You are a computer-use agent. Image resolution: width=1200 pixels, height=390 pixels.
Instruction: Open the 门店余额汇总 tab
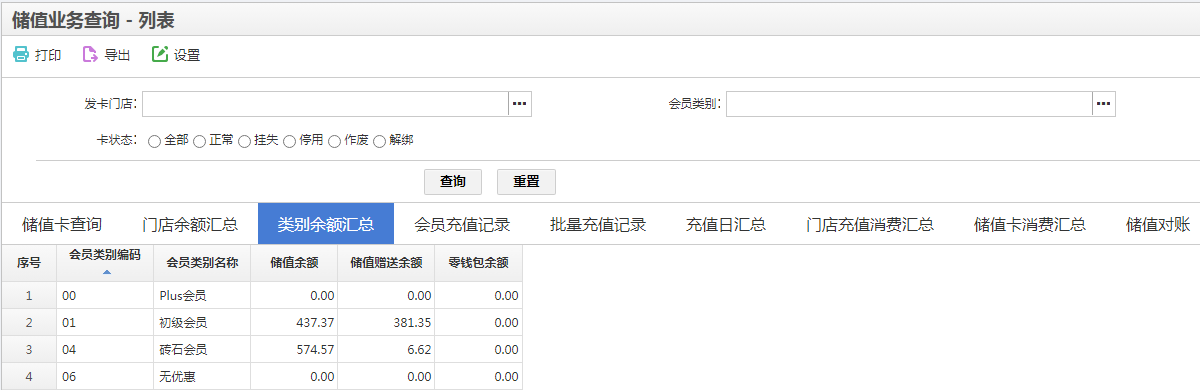tap(190, 224)
